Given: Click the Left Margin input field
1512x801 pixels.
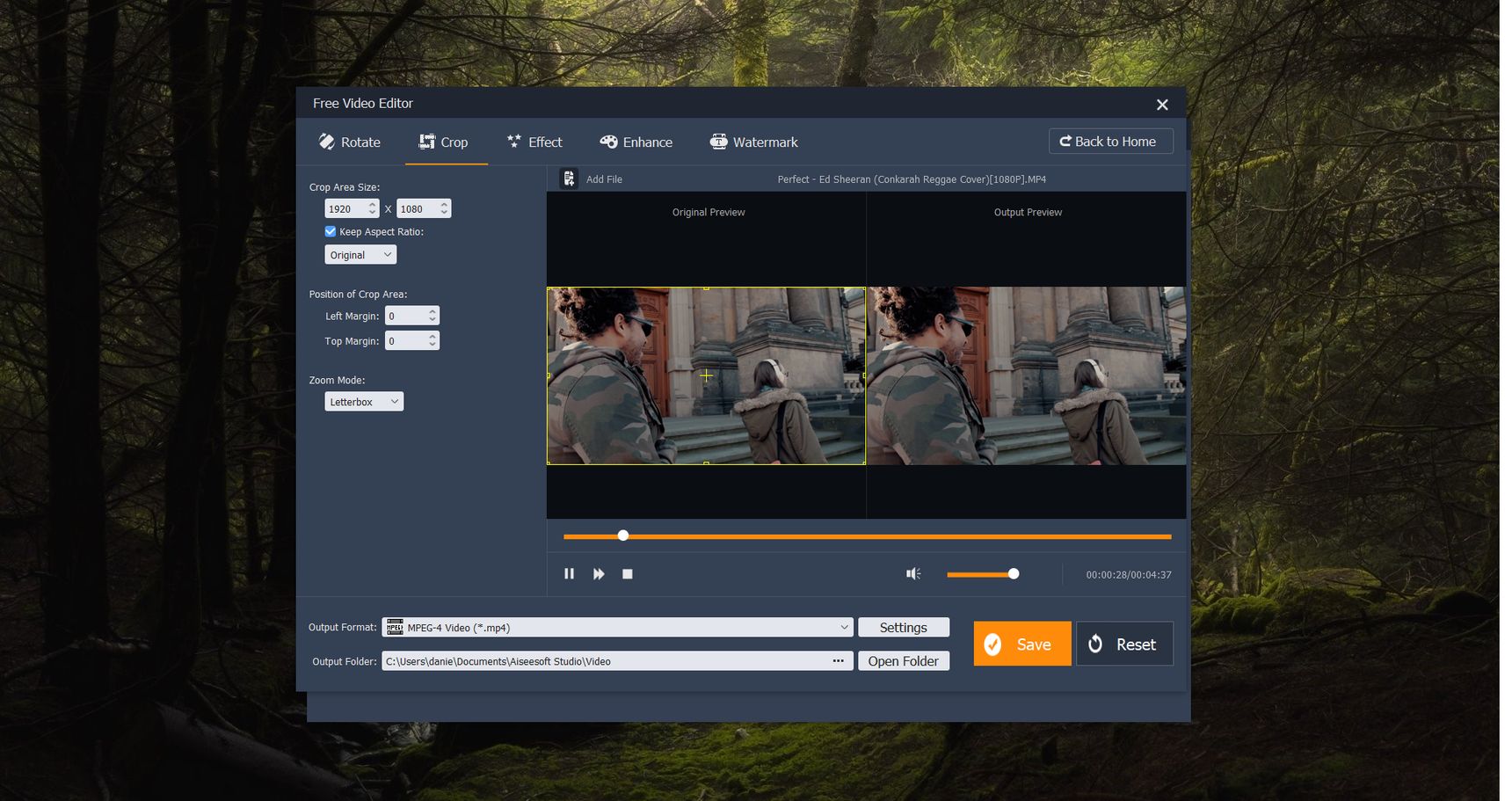Looking at the screenshot, I should pyautogui.click(x=405, y=316).
